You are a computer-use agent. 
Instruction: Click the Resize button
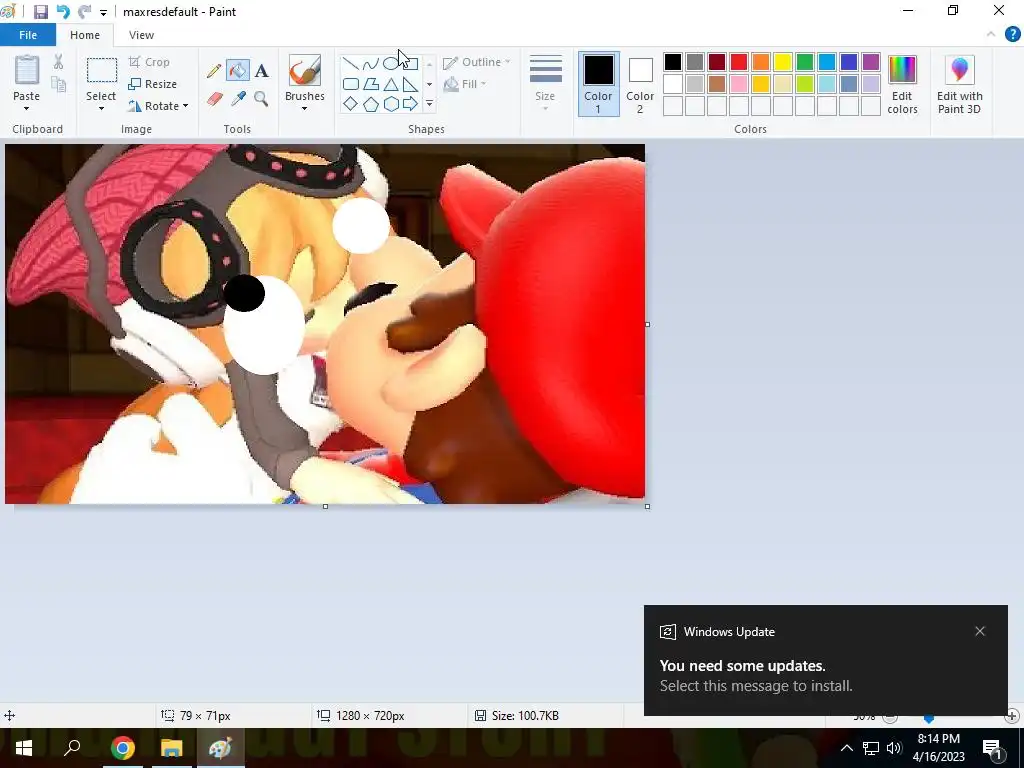coord(153,84)
